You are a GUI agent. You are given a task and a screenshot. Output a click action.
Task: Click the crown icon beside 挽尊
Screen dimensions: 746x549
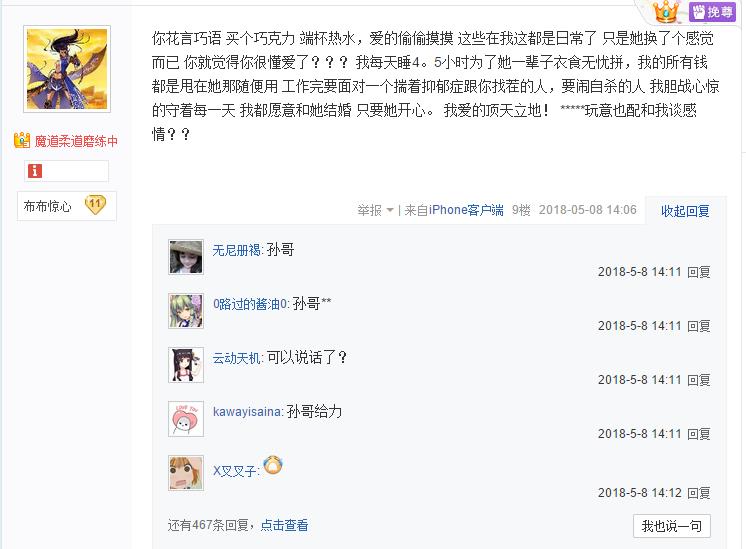coord(667,12)
